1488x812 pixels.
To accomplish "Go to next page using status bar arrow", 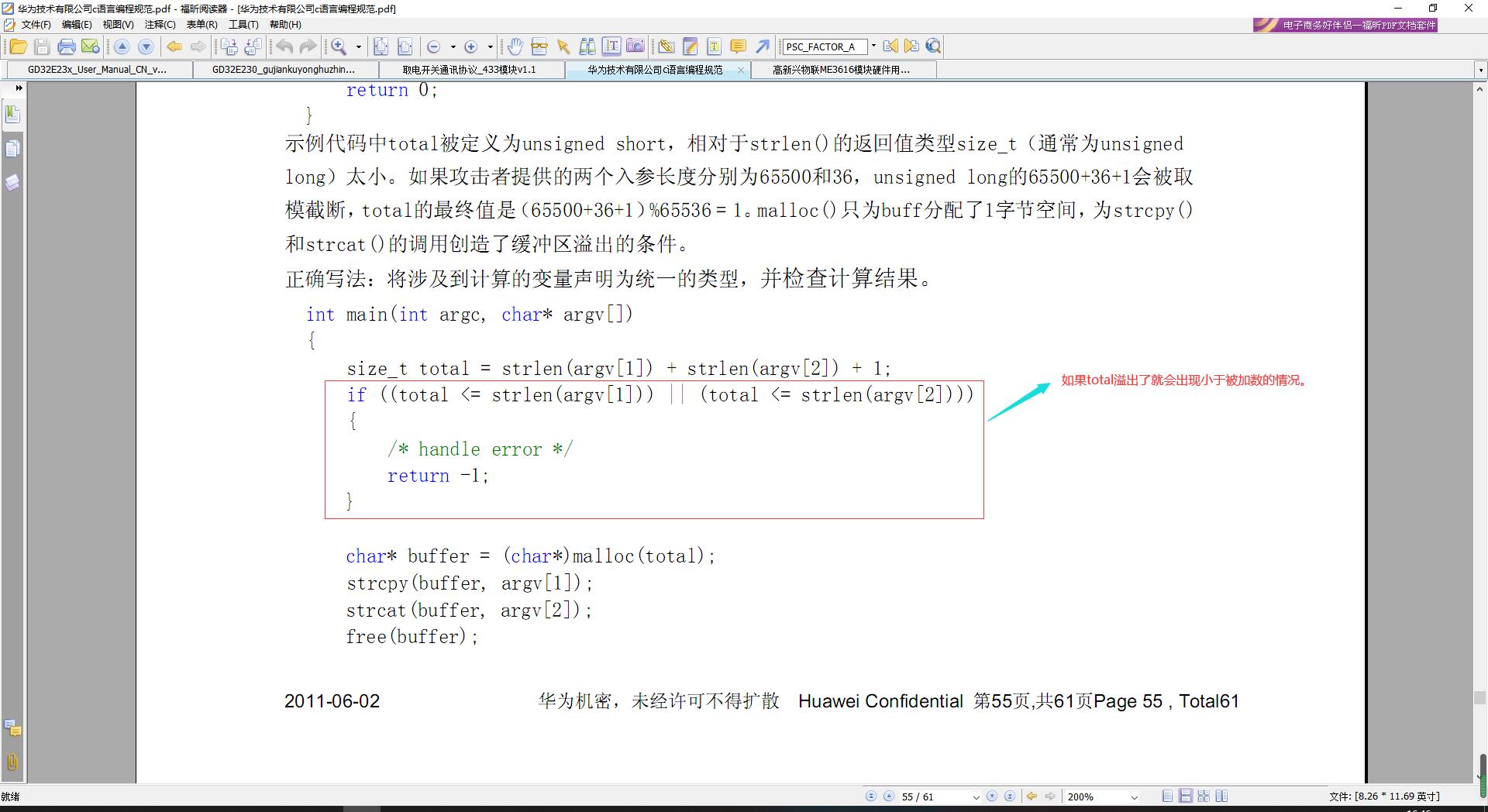I will coord(992,796).
